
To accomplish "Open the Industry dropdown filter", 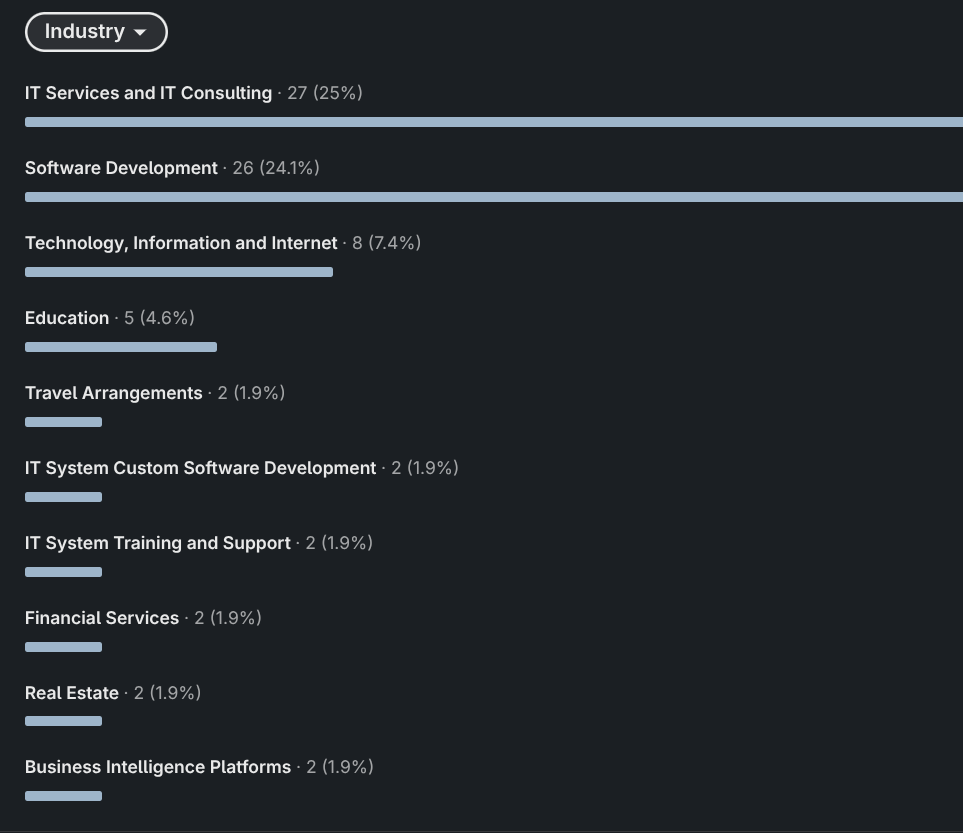I will [96, 32].
